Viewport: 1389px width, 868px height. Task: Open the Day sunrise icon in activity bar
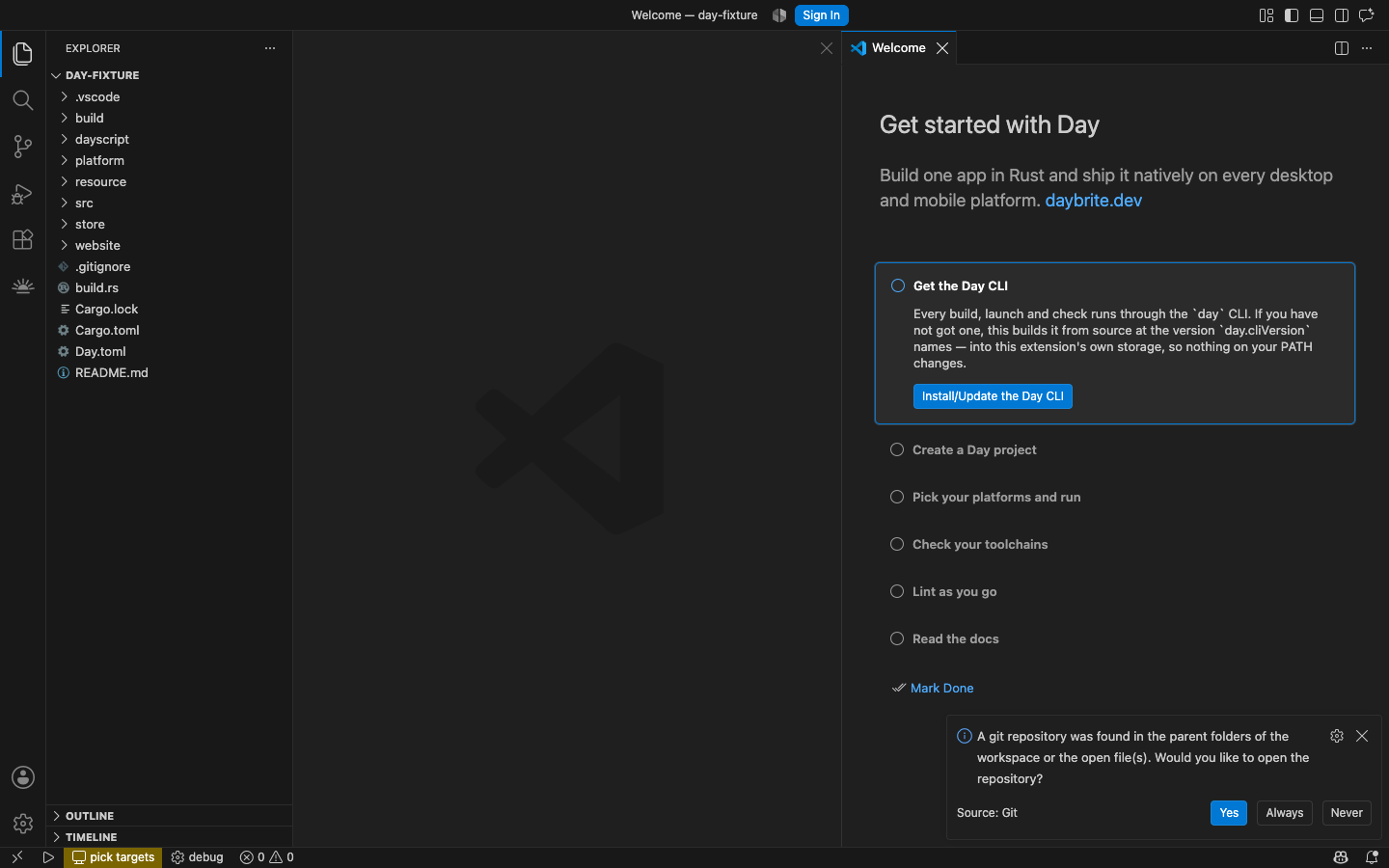(23, 285)
